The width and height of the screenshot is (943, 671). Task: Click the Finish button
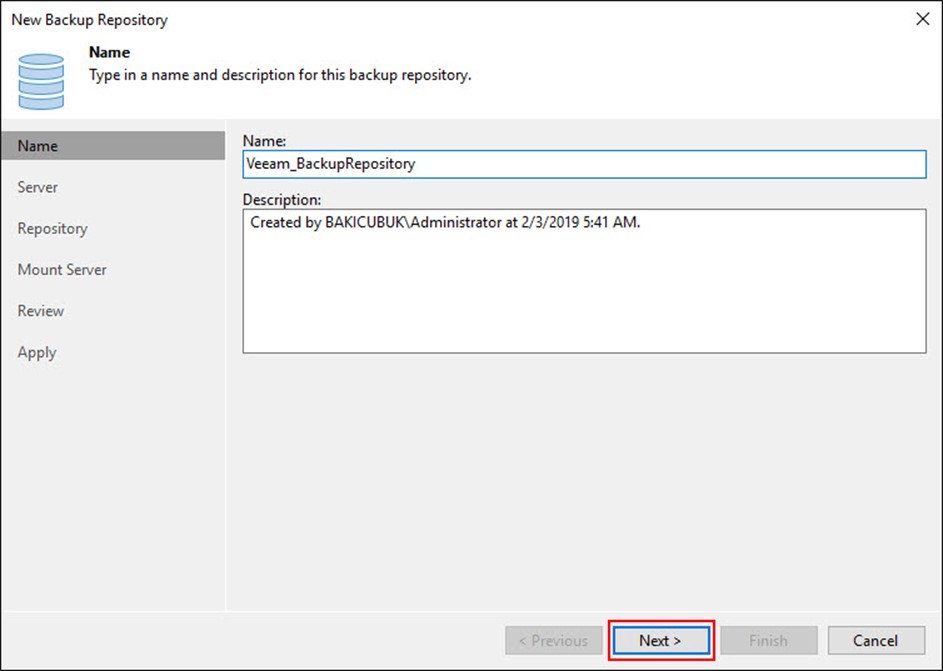click(x=768, y=640)
